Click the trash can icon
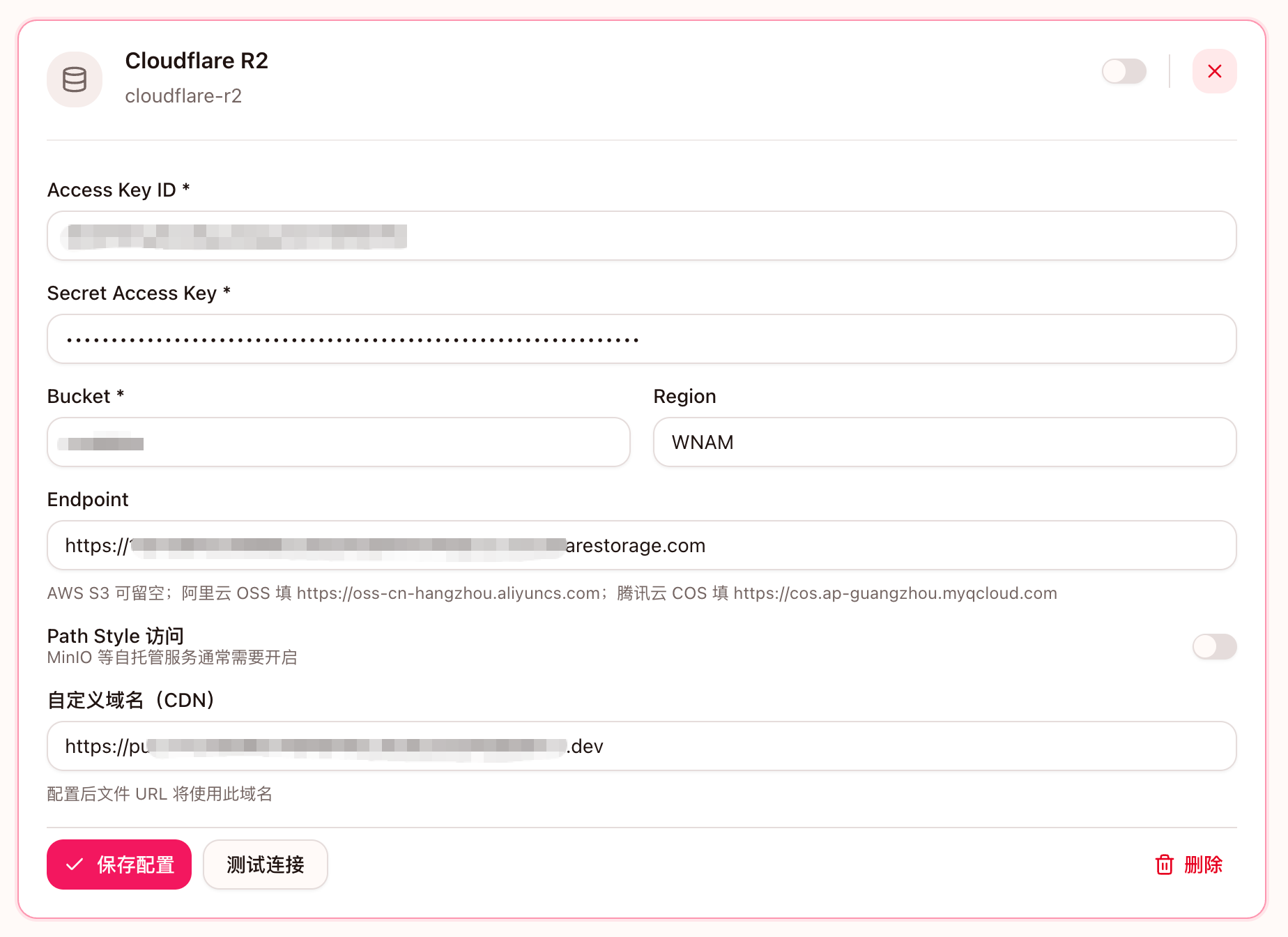The image size is (1288, 937). 1164,864
